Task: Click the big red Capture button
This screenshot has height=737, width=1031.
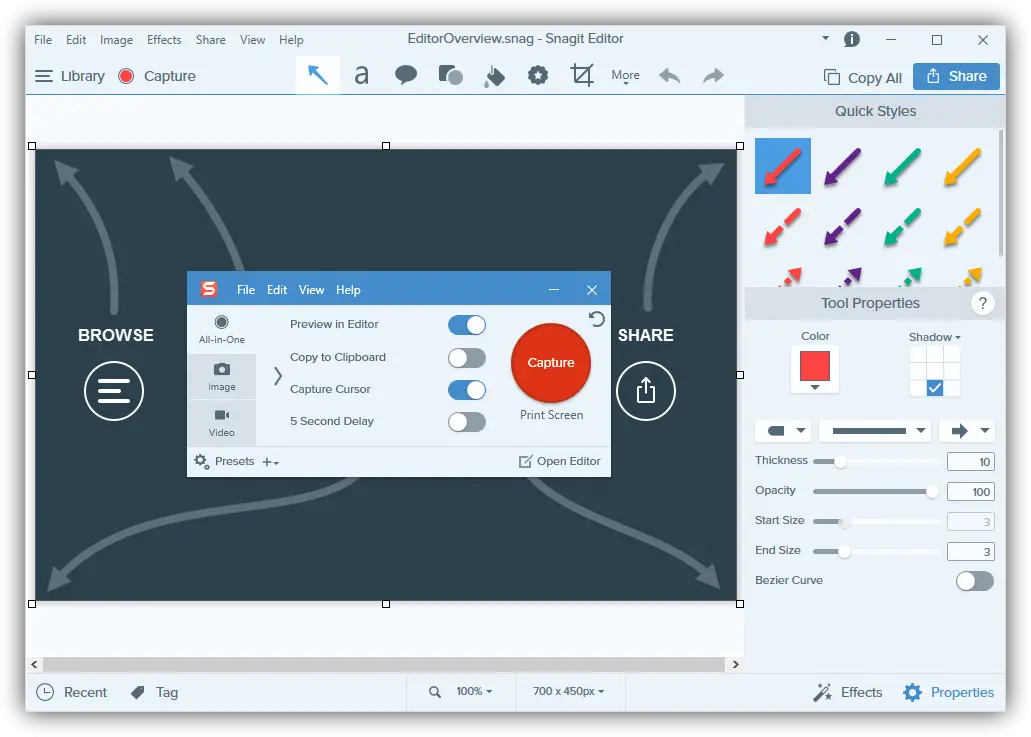Action: (551, 363)
